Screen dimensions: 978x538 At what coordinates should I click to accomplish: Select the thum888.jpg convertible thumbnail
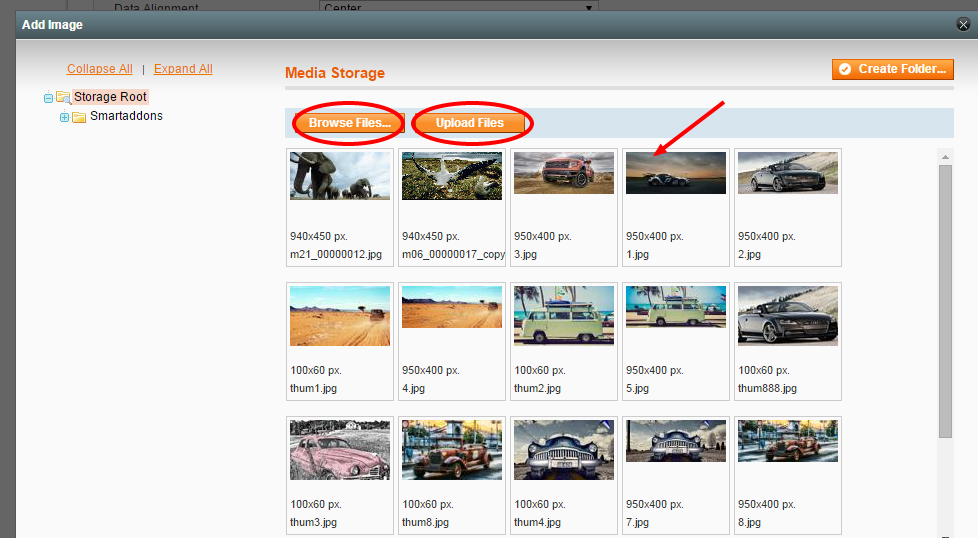click(788, 316)
